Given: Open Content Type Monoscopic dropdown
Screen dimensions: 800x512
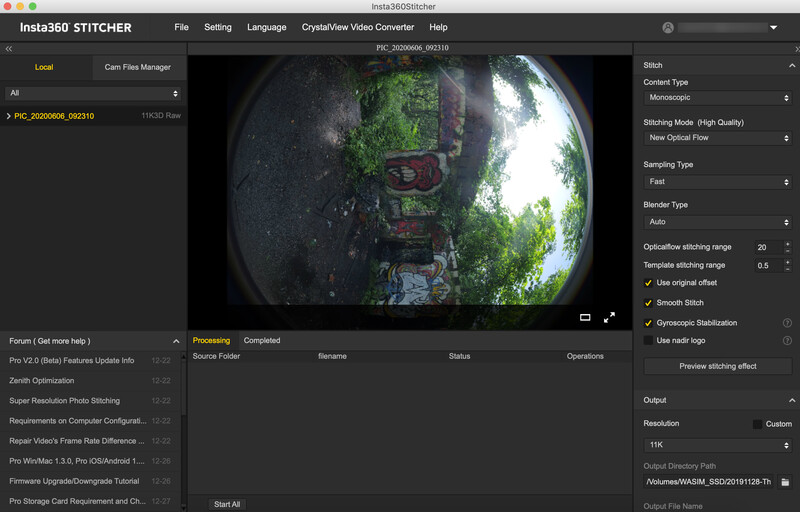Looking at the screenshot, I should pyautogui.click(x=717, y=97).
